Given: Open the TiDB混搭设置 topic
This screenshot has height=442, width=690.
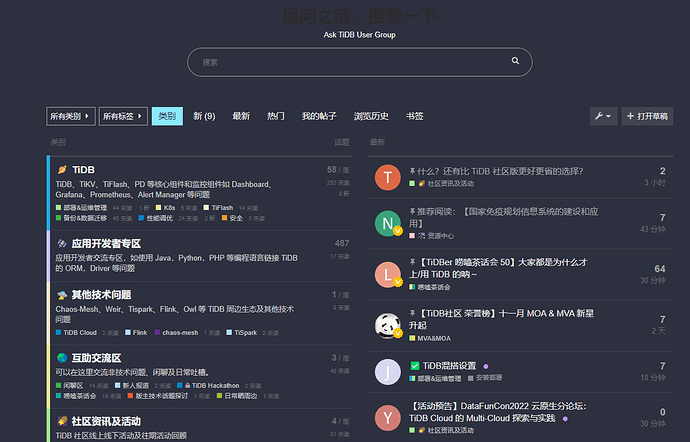Looking at the screenshot, I should coord(449,366).
